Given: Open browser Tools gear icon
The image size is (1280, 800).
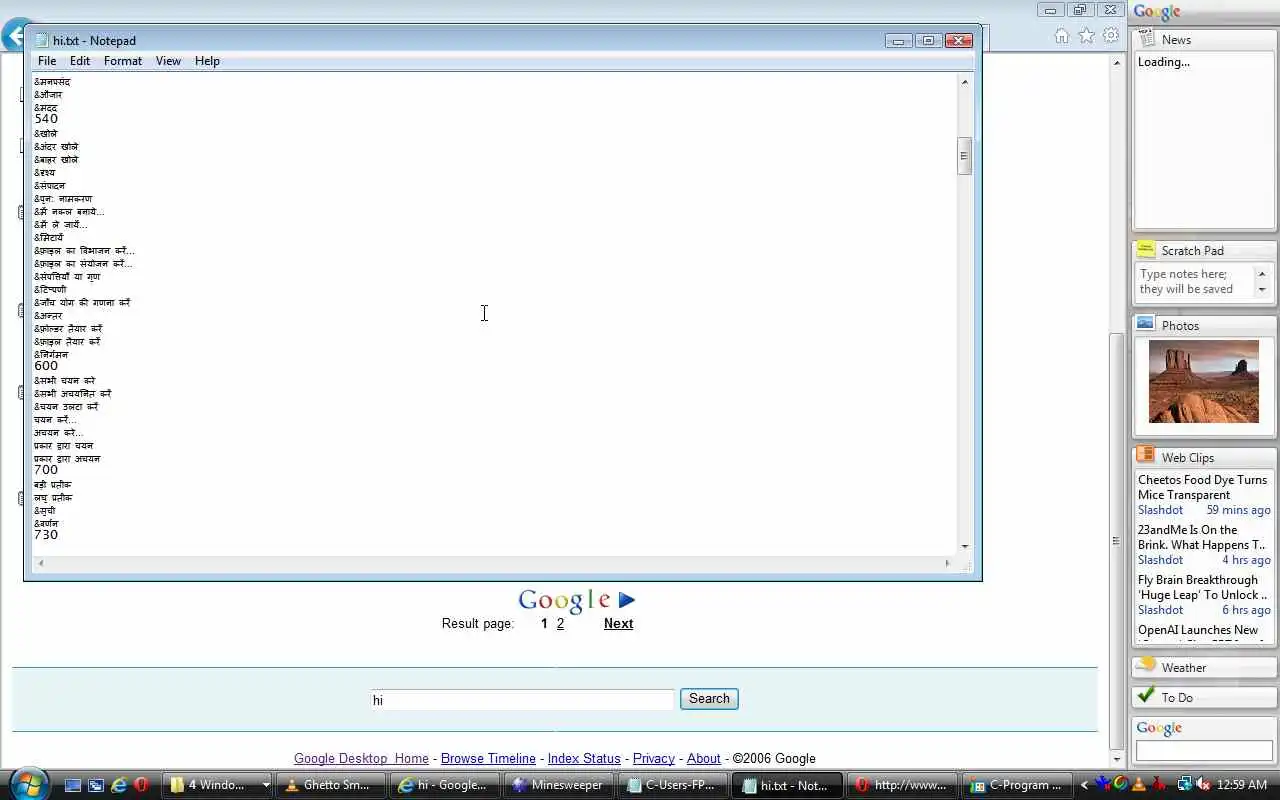Looking at the screenshot, I should pos(1111,36).
